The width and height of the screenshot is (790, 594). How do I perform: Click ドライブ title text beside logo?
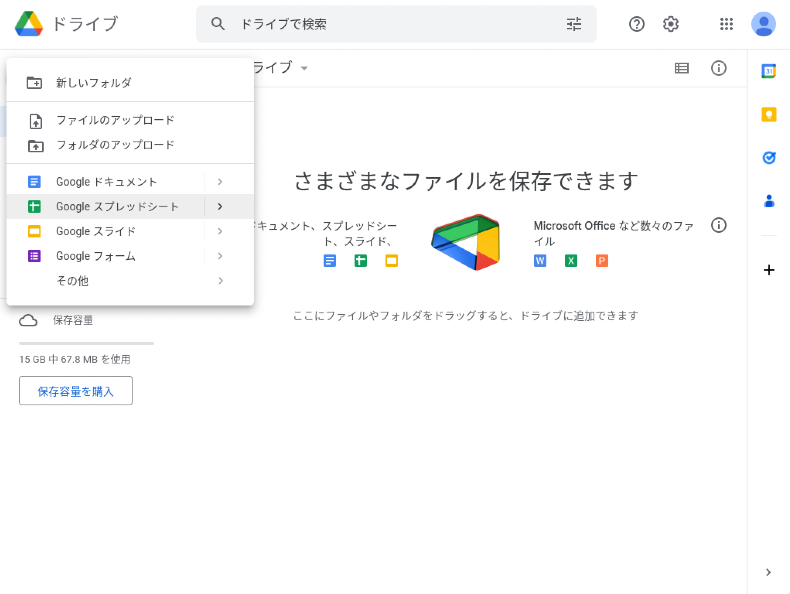tap(85, 24)
